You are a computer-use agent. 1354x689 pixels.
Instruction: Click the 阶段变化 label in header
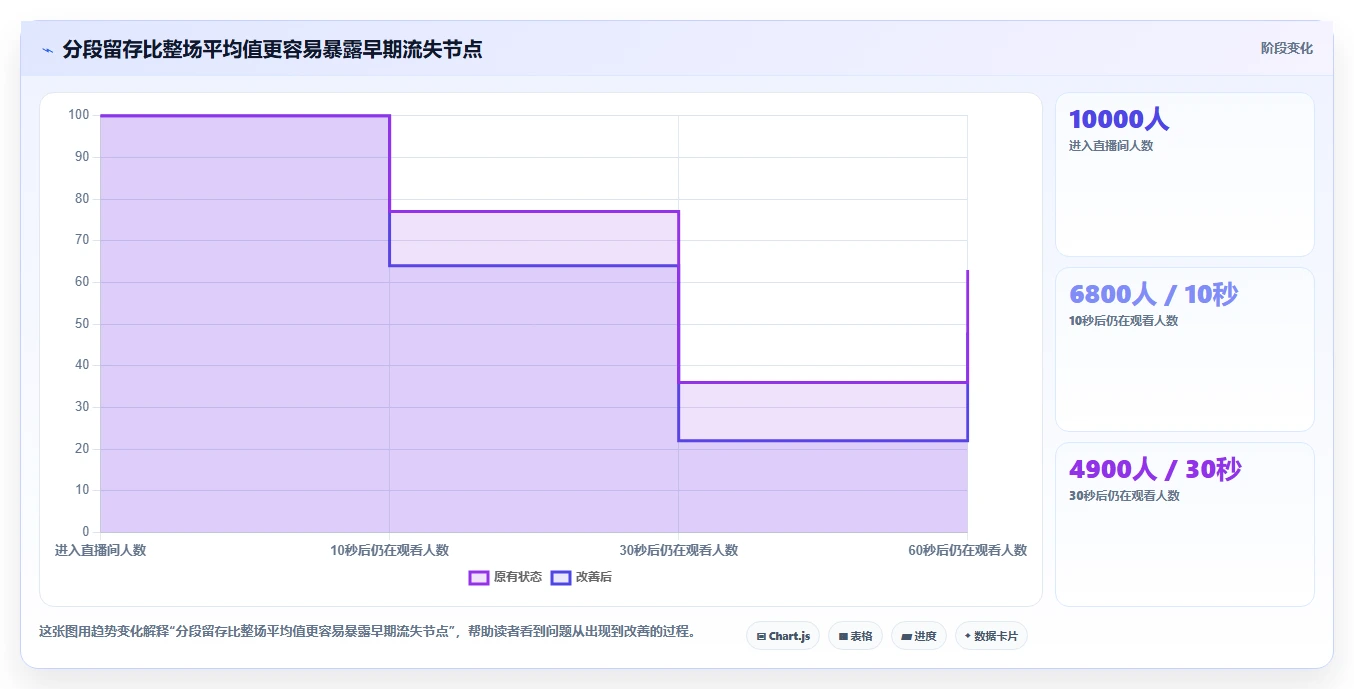(1287, 48)
